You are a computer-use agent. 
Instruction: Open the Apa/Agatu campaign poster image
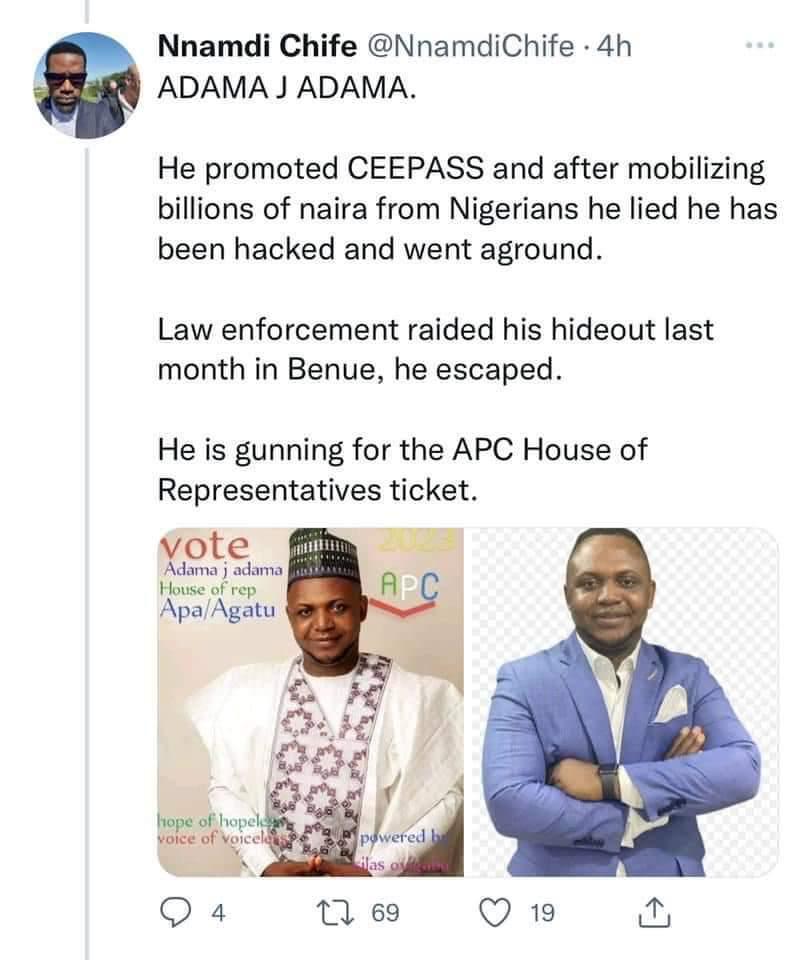pos(311,702)
